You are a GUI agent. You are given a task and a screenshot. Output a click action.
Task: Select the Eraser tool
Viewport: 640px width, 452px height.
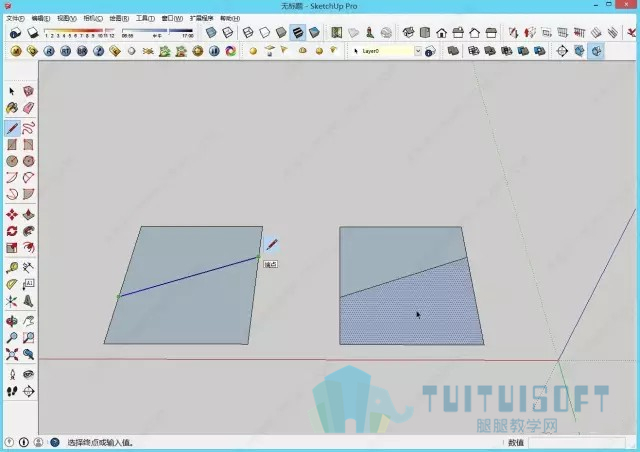point(28,108)
